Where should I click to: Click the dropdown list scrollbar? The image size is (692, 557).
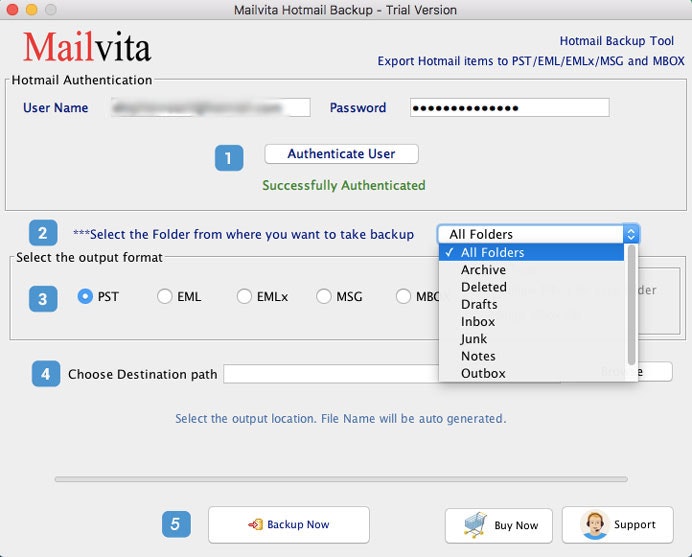[632, 305]
